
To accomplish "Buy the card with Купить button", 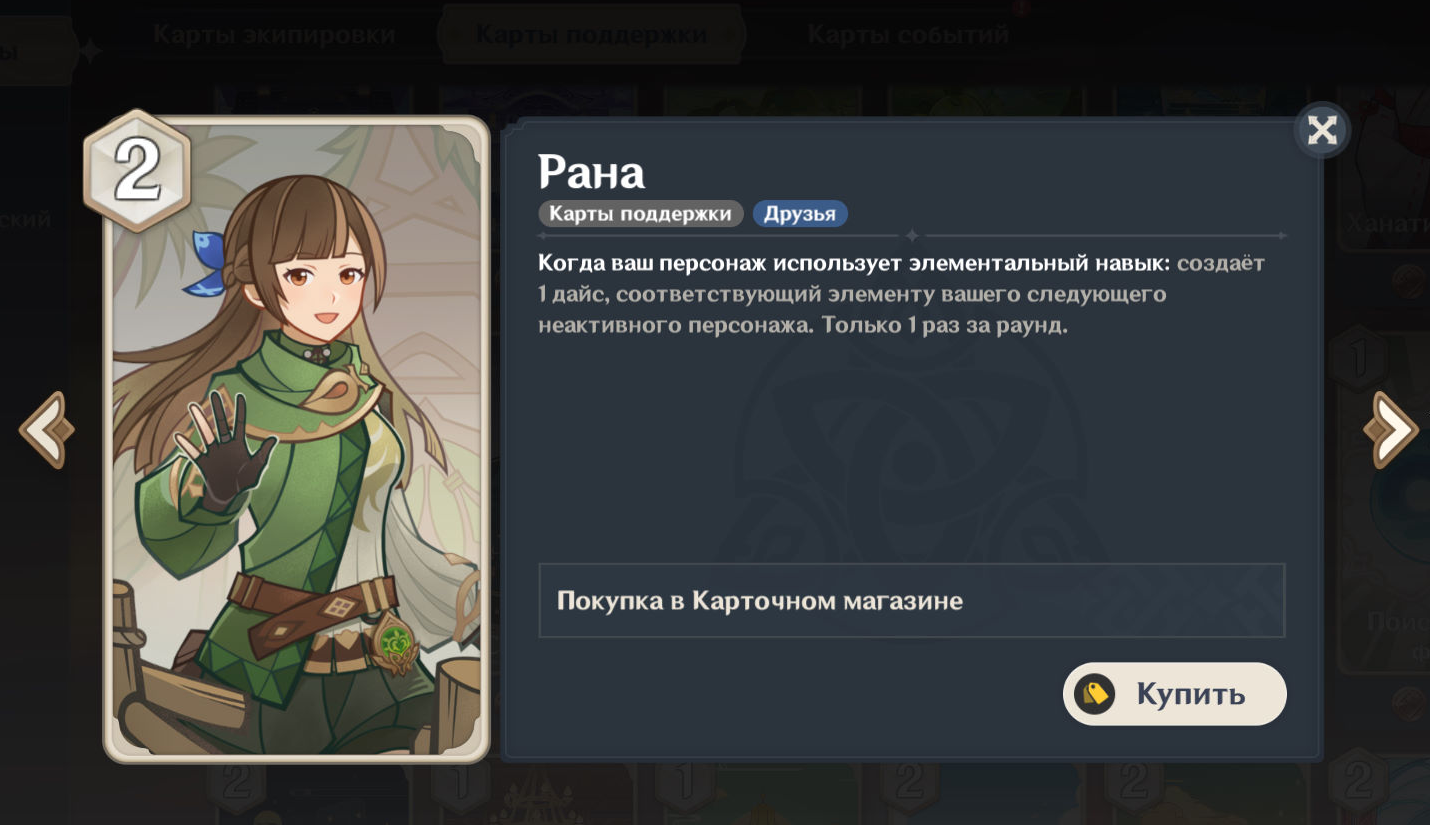I will pos(1174,694).
